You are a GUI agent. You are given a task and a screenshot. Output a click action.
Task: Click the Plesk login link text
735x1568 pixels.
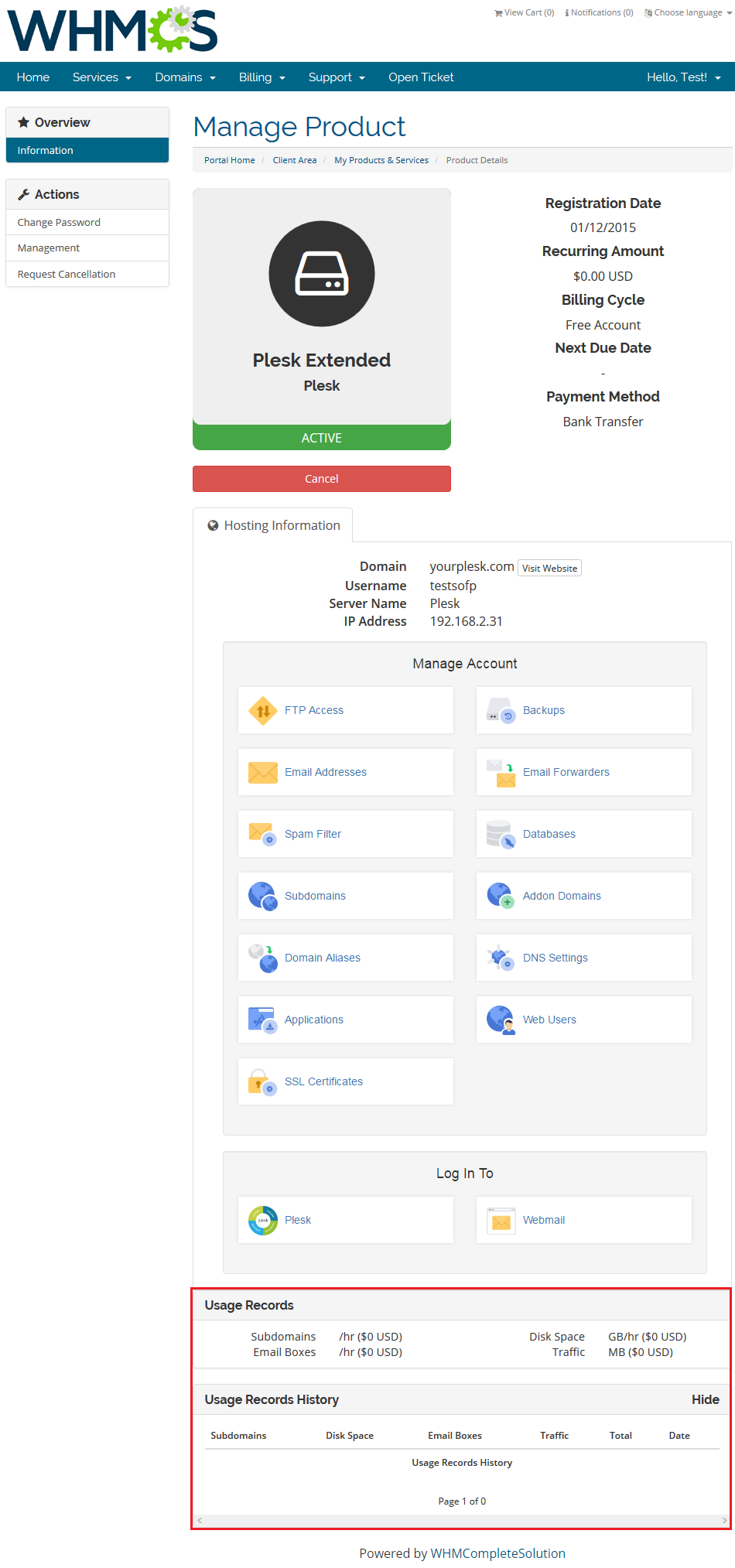[x=298, y=1220]
